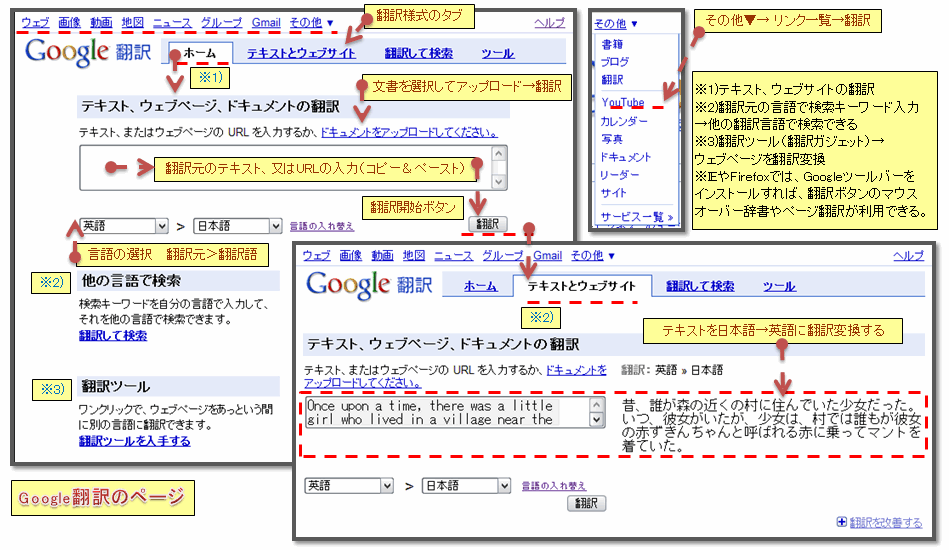
Task: Select サイト in その他 list
Action: coord(613,192)
